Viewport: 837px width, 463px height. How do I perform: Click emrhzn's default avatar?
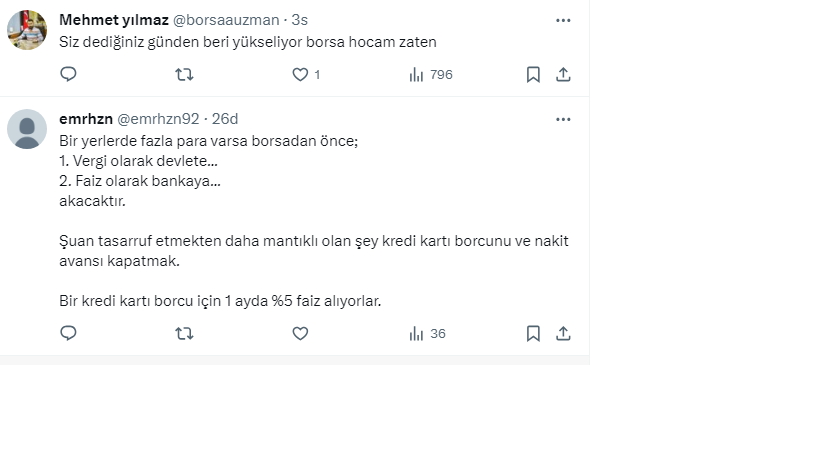click(x=27, y=129)
